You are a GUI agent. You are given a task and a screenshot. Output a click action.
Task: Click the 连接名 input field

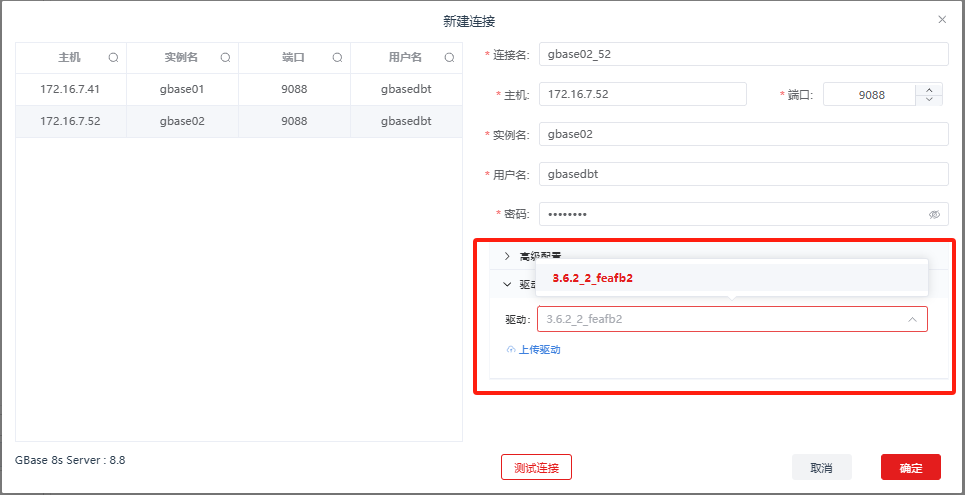tap(742, 54)
